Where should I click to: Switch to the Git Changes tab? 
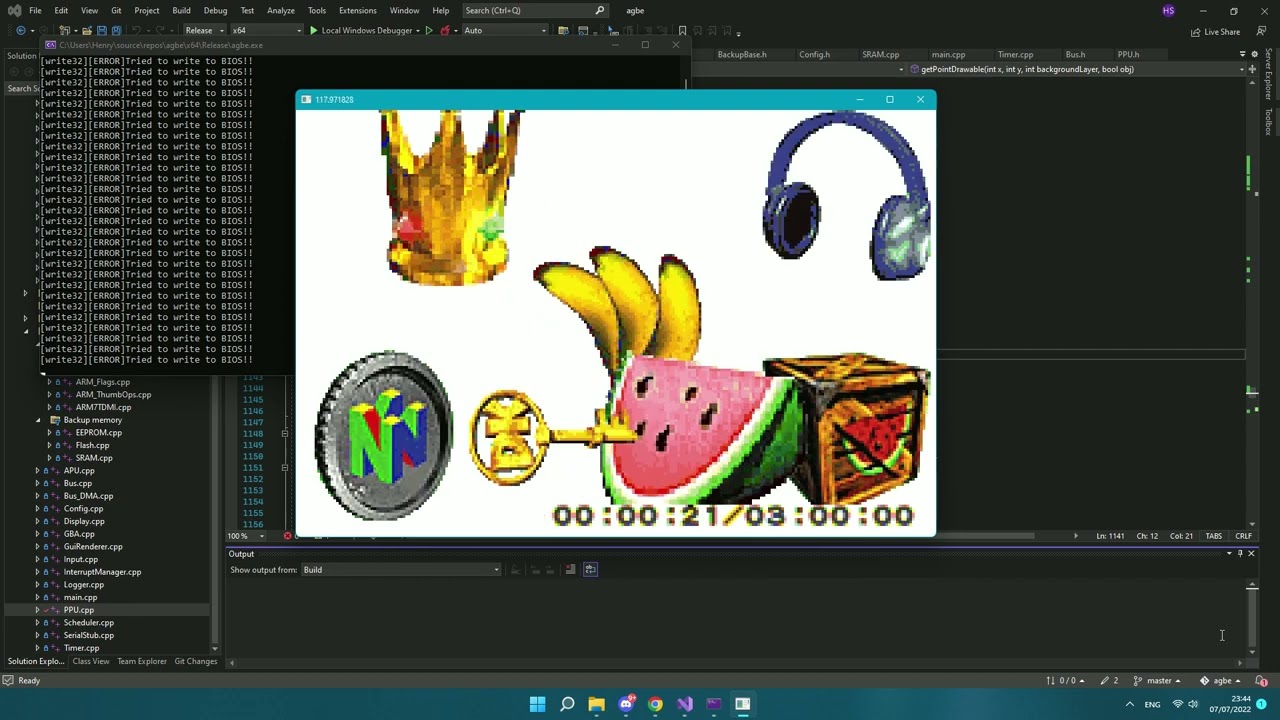pyautogui.click(x=195, y=661)
